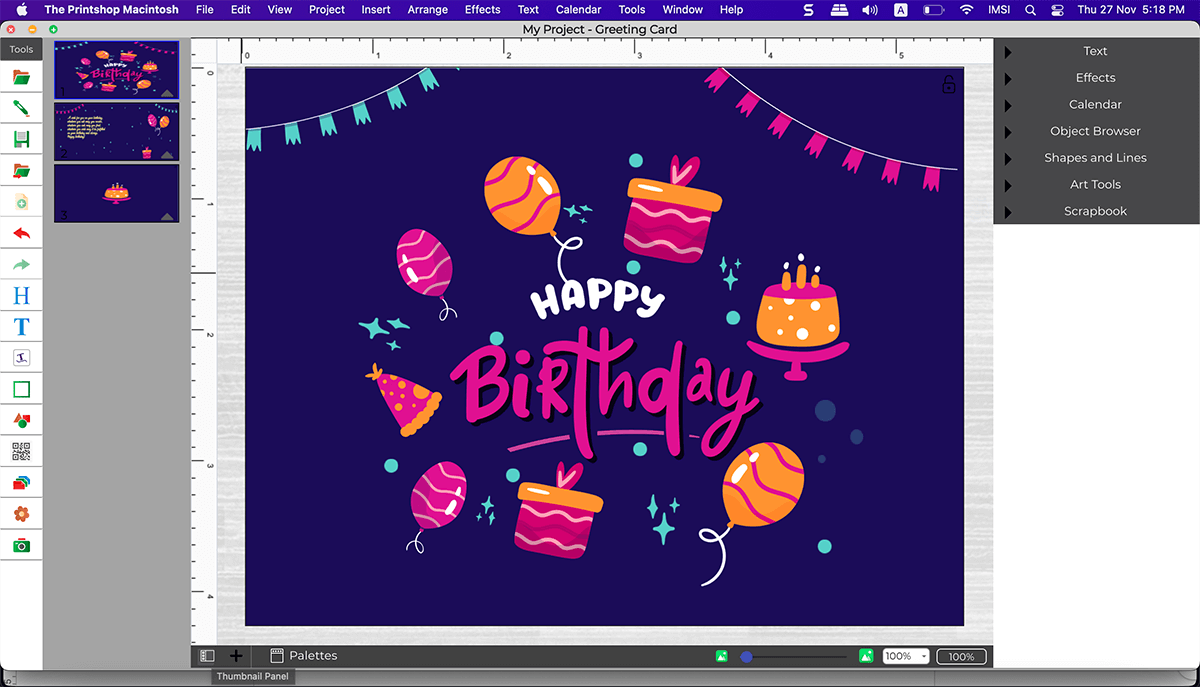The width and height of the screenshot is (1200, 687).
Task: Expand the Effects panel section
Action: (x=1095, y=78)
